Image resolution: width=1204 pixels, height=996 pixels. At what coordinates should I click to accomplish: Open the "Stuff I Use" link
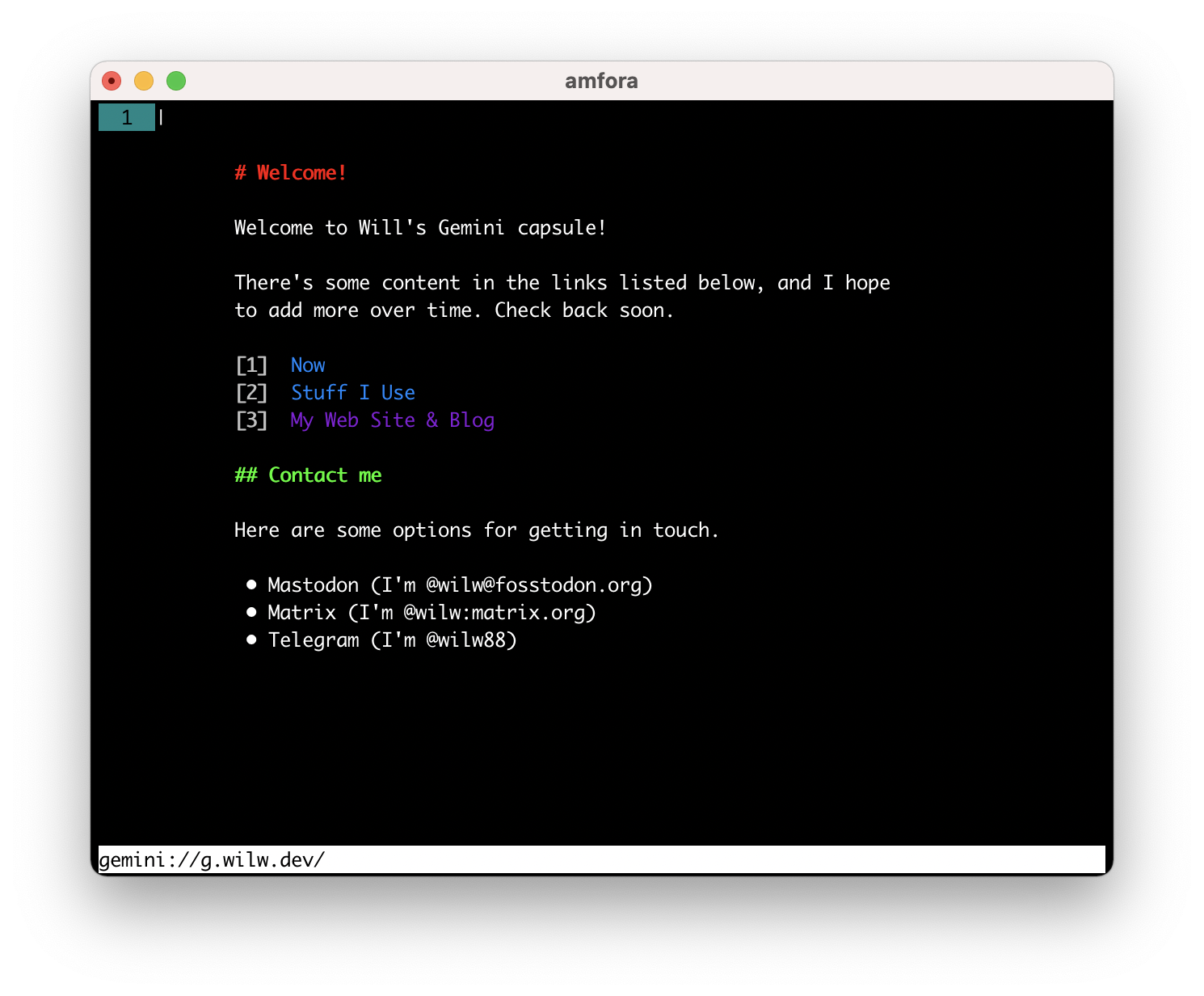(353, 392)
